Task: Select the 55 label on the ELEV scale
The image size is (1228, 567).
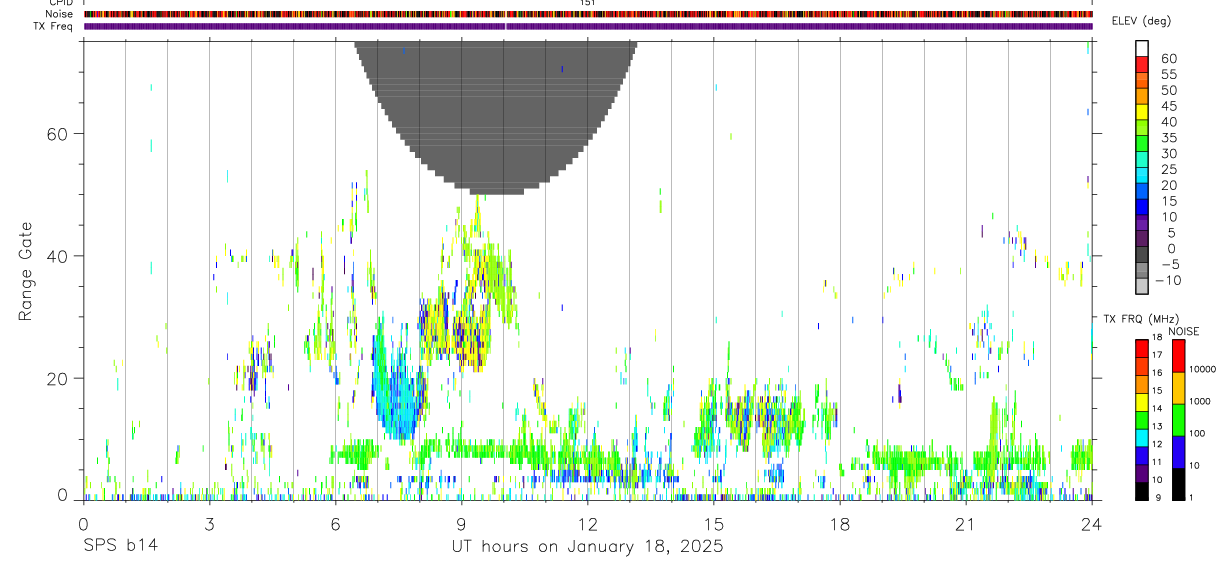Action: [x=1168, y=75]
